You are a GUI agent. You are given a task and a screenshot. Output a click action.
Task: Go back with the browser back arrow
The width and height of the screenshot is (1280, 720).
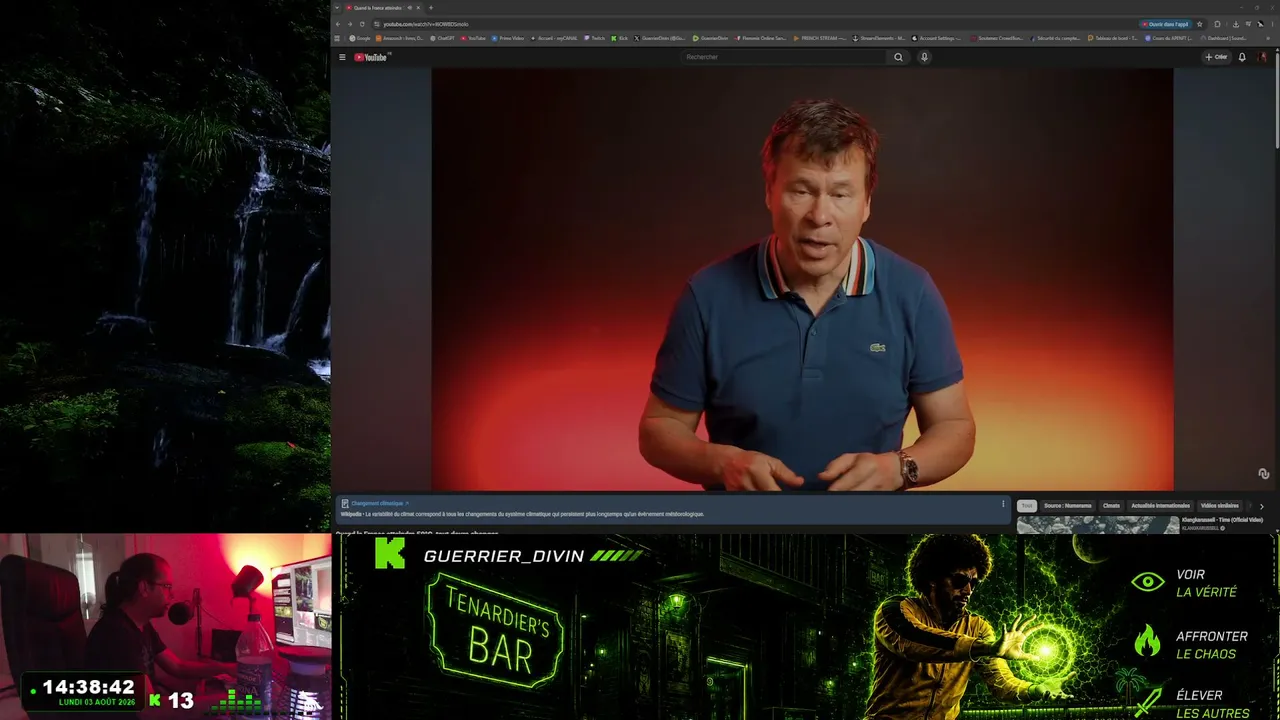(338, 24)
